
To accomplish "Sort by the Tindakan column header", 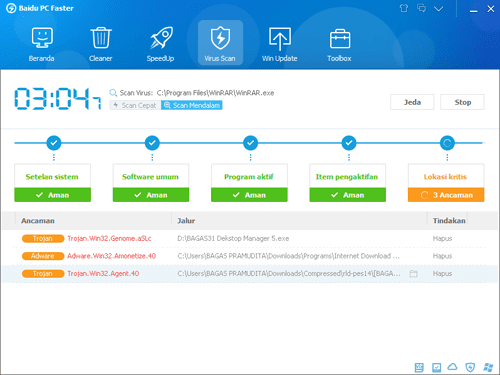I will coord(449,221).
